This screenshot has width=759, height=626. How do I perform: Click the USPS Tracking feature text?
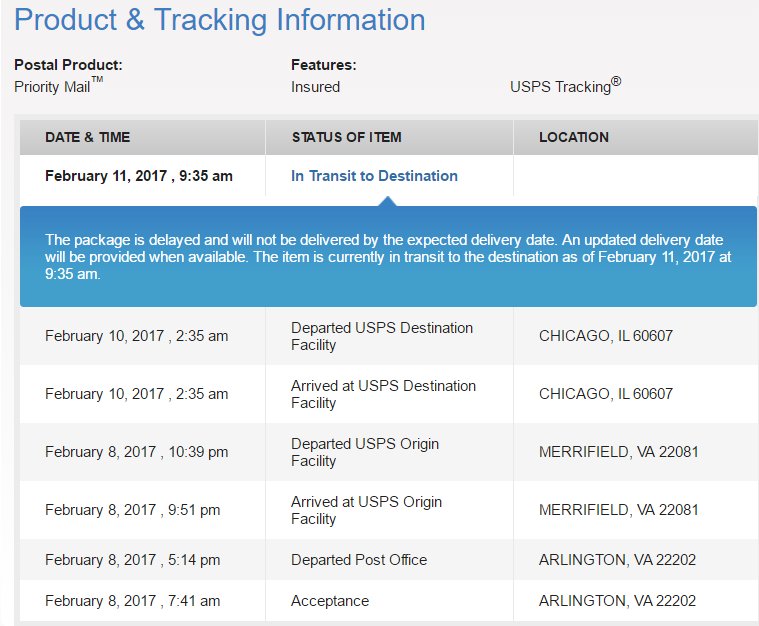pyautogui.click(x=565, y=86)
